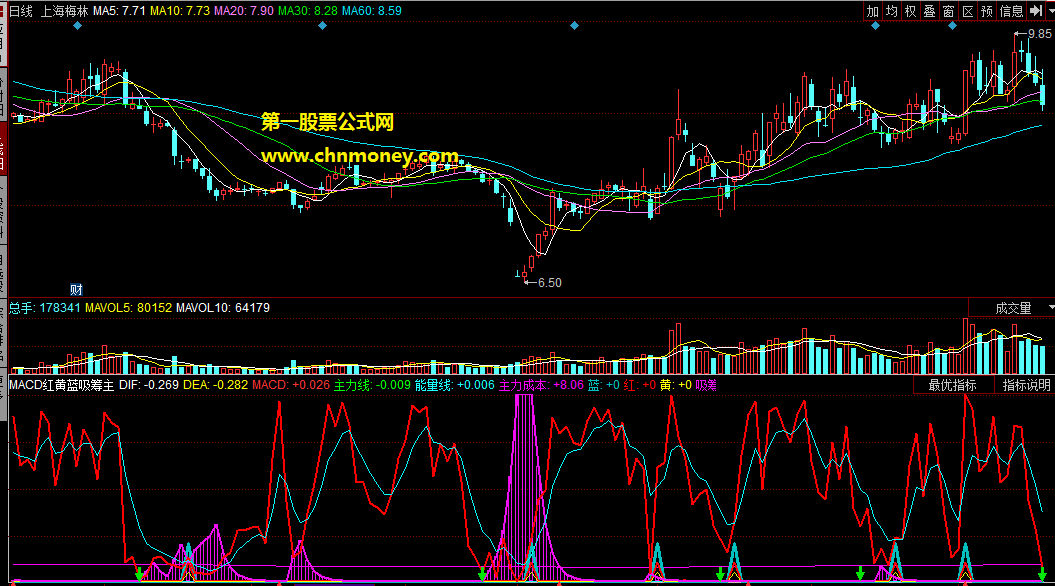This screenshot has width=1055, height=586.
Task: Open the dropdown arrow beside jump-to-end icon
Action: 1050,11
